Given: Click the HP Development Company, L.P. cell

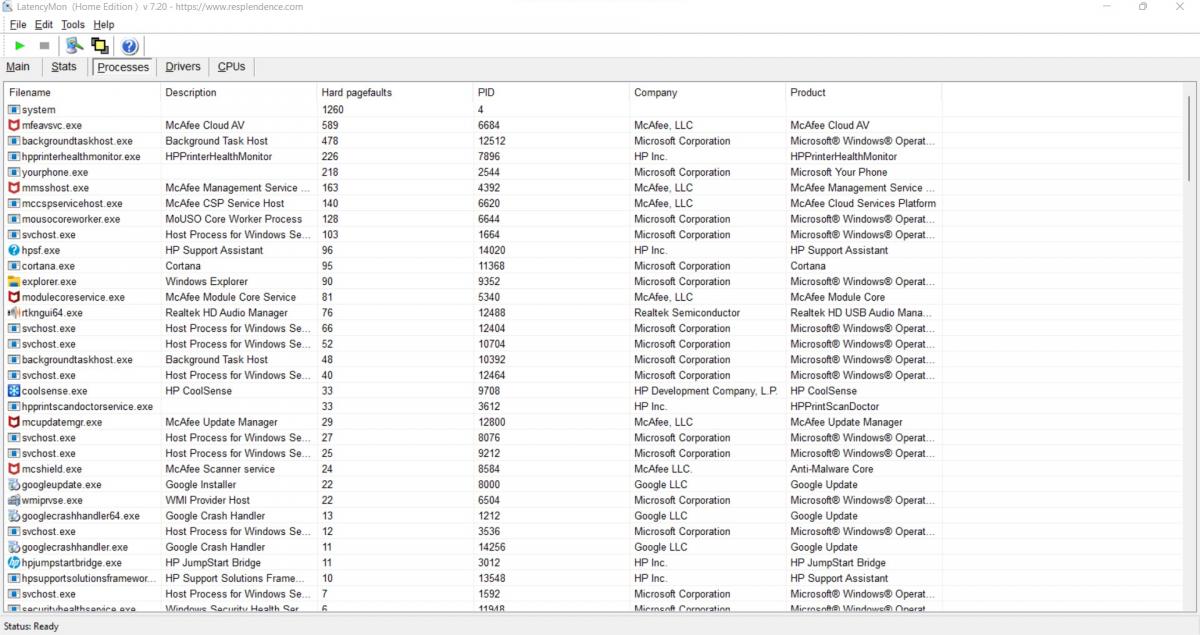Looking at the screenshot, I should click(705, 391).
